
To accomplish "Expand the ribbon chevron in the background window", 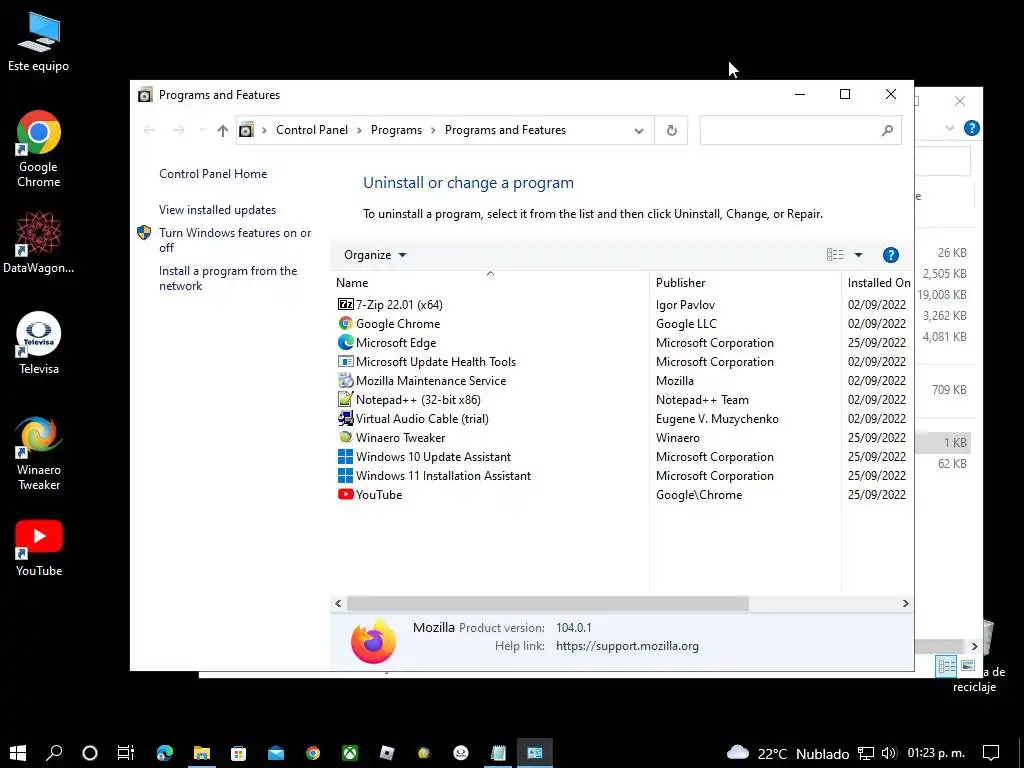I will [x=950, y=128].
